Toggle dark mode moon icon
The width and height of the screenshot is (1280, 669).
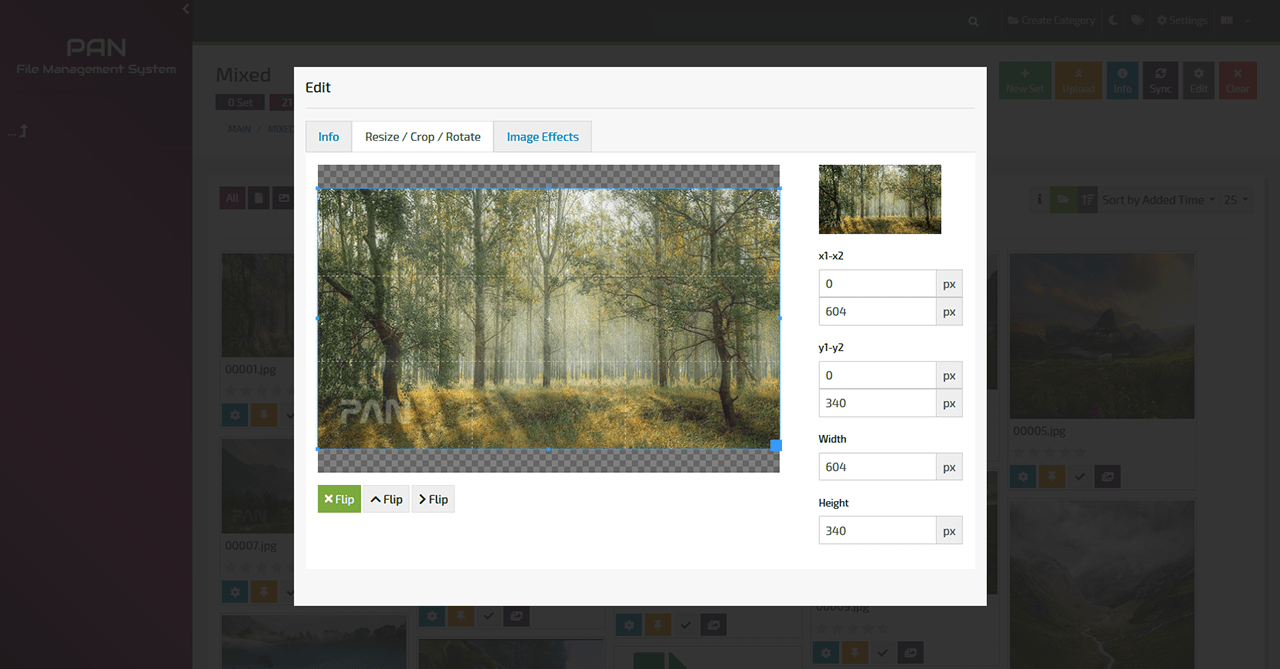click(x=1114, y=21)
